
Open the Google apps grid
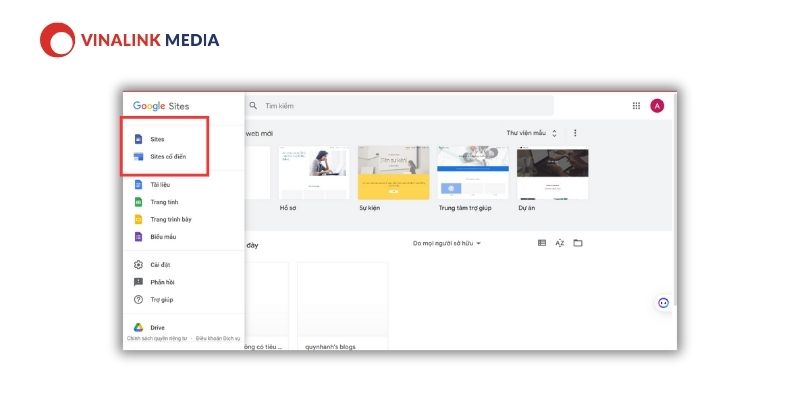(x=636, y=106)
